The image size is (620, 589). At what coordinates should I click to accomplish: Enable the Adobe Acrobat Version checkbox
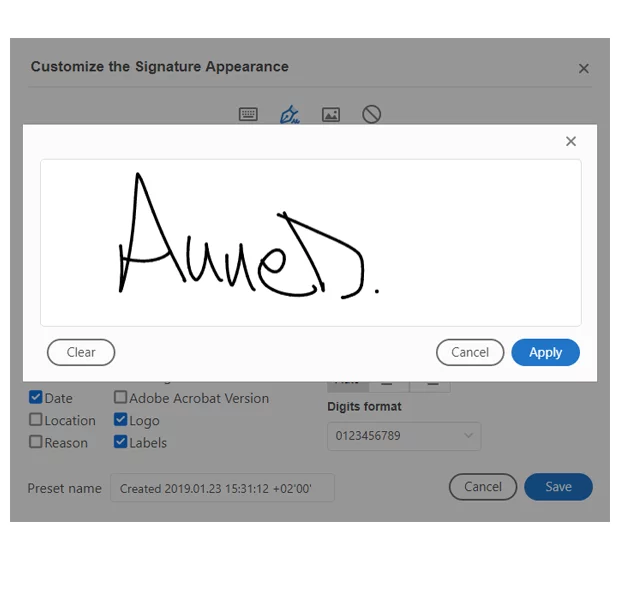coord(120,397)
